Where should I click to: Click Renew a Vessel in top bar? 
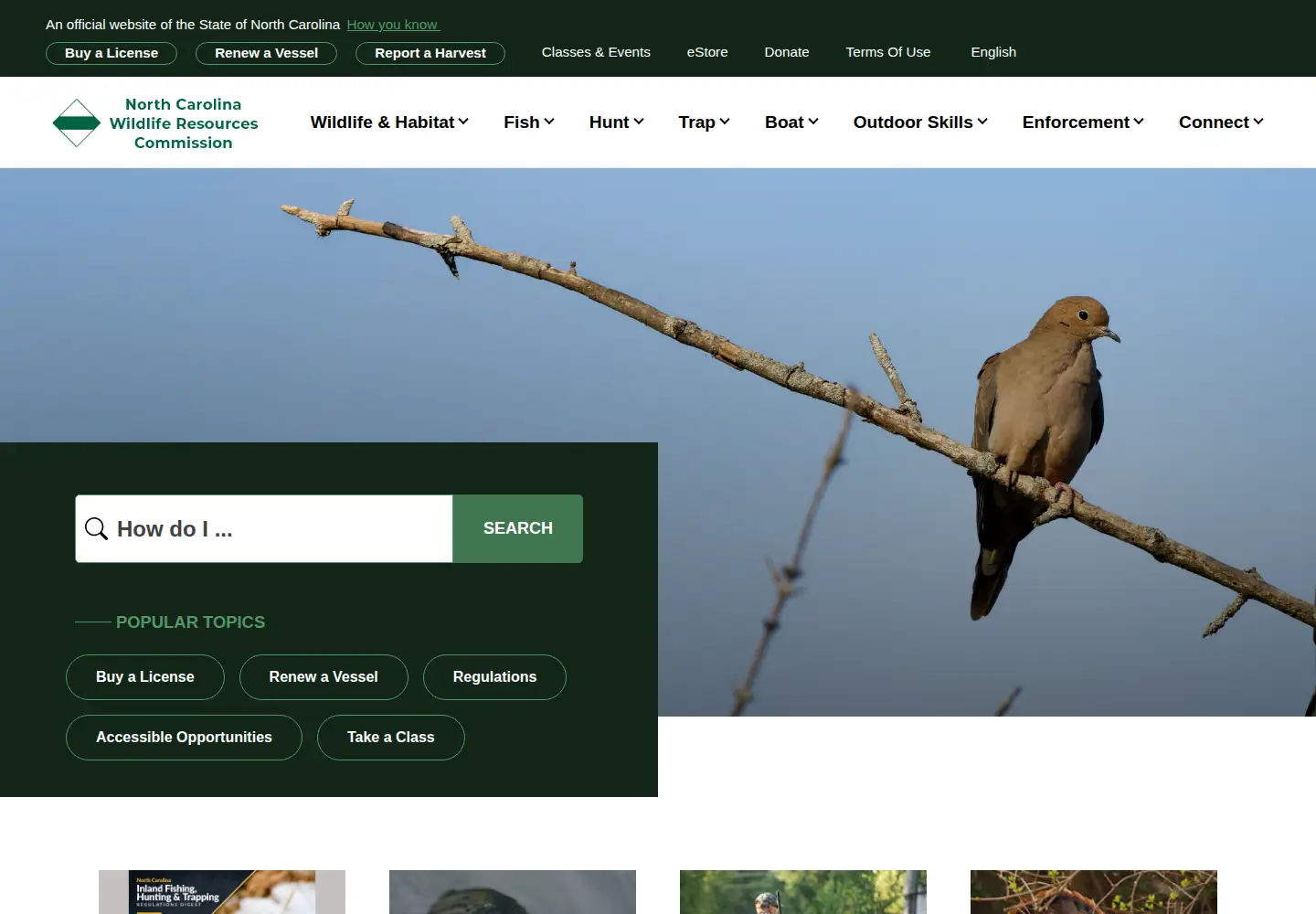point(266,53)
